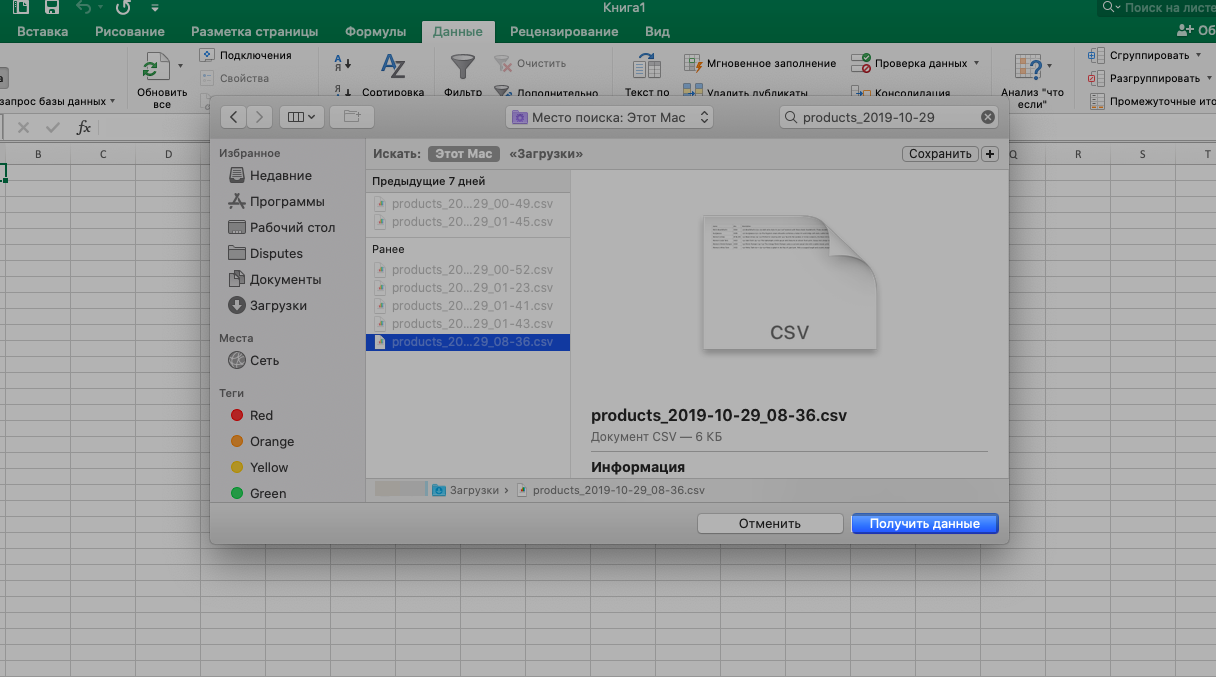Expand the Обновить все dropdown arrow

(180, 66)
